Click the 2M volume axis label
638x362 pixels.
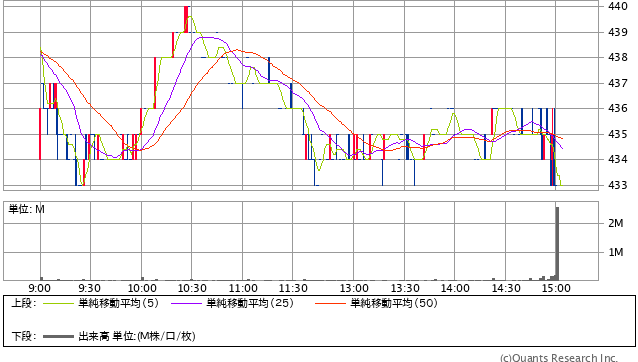[616, 223]
